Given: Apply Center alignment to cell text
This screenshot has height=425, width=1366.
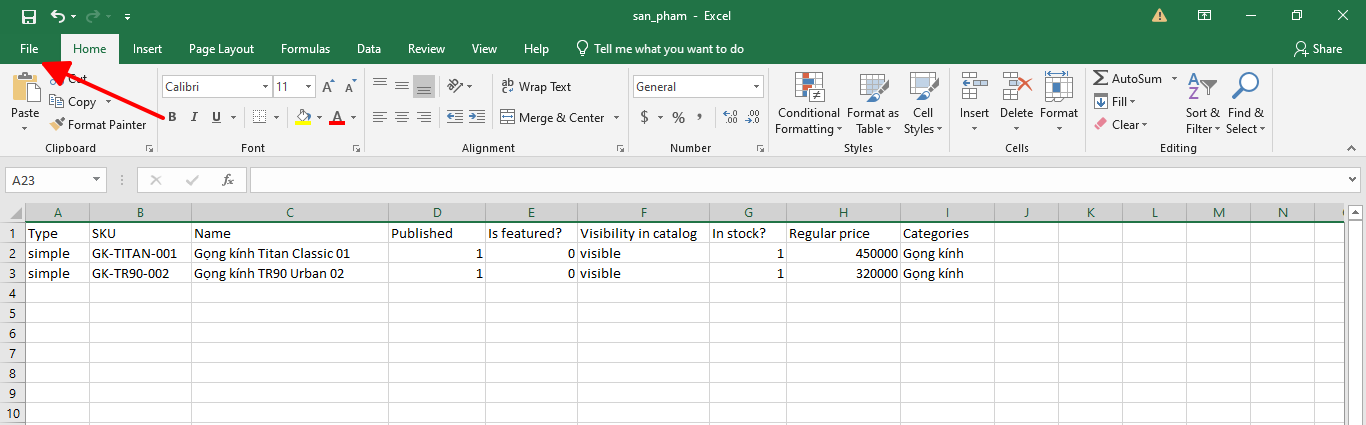Looking at the screenshot, I should tap(402, 117).
